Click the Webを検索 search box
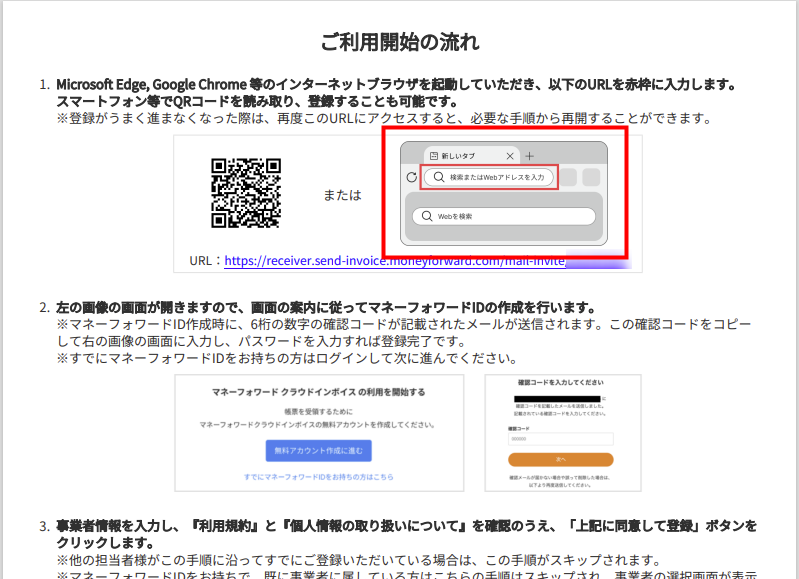Screen dimensions: 799x579 click(x=507, y=216)
